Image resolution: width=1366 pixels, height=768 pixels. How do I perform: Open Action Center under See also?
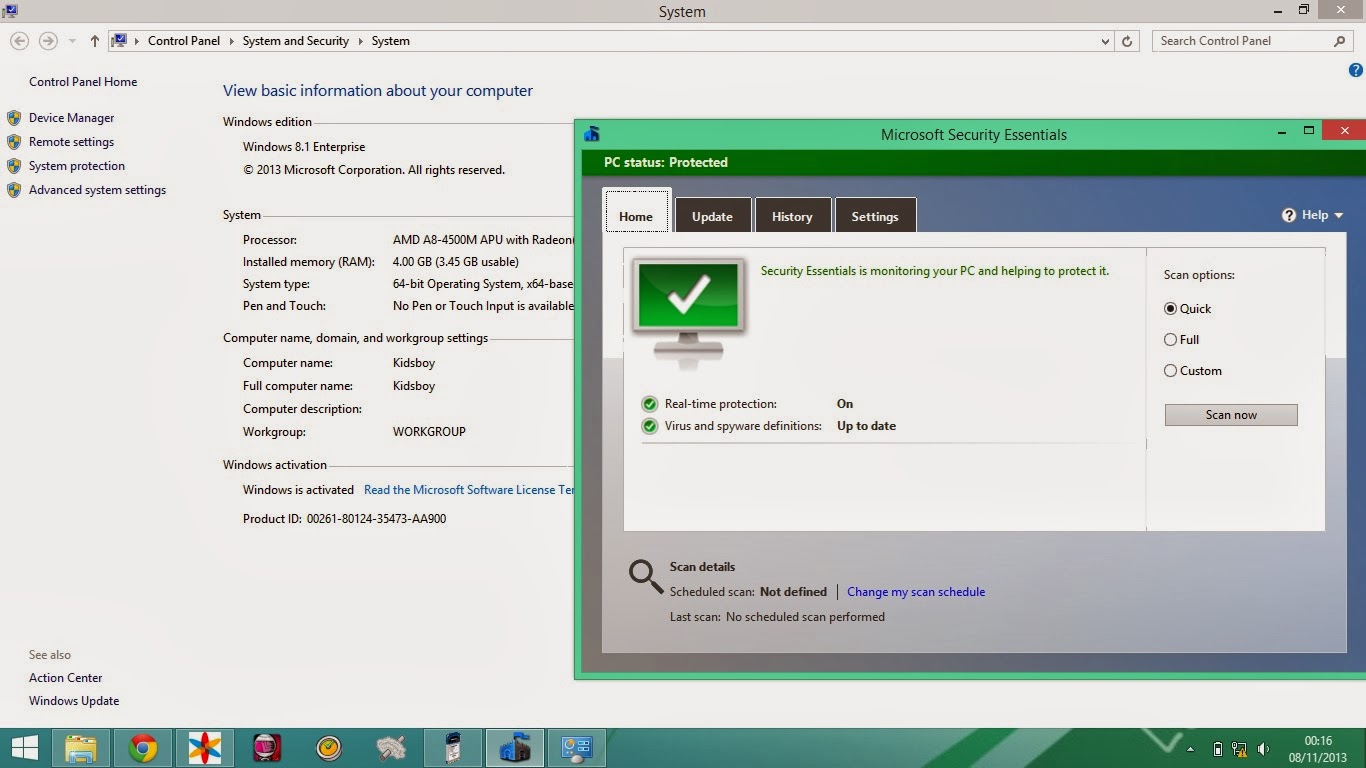[66, 678]
